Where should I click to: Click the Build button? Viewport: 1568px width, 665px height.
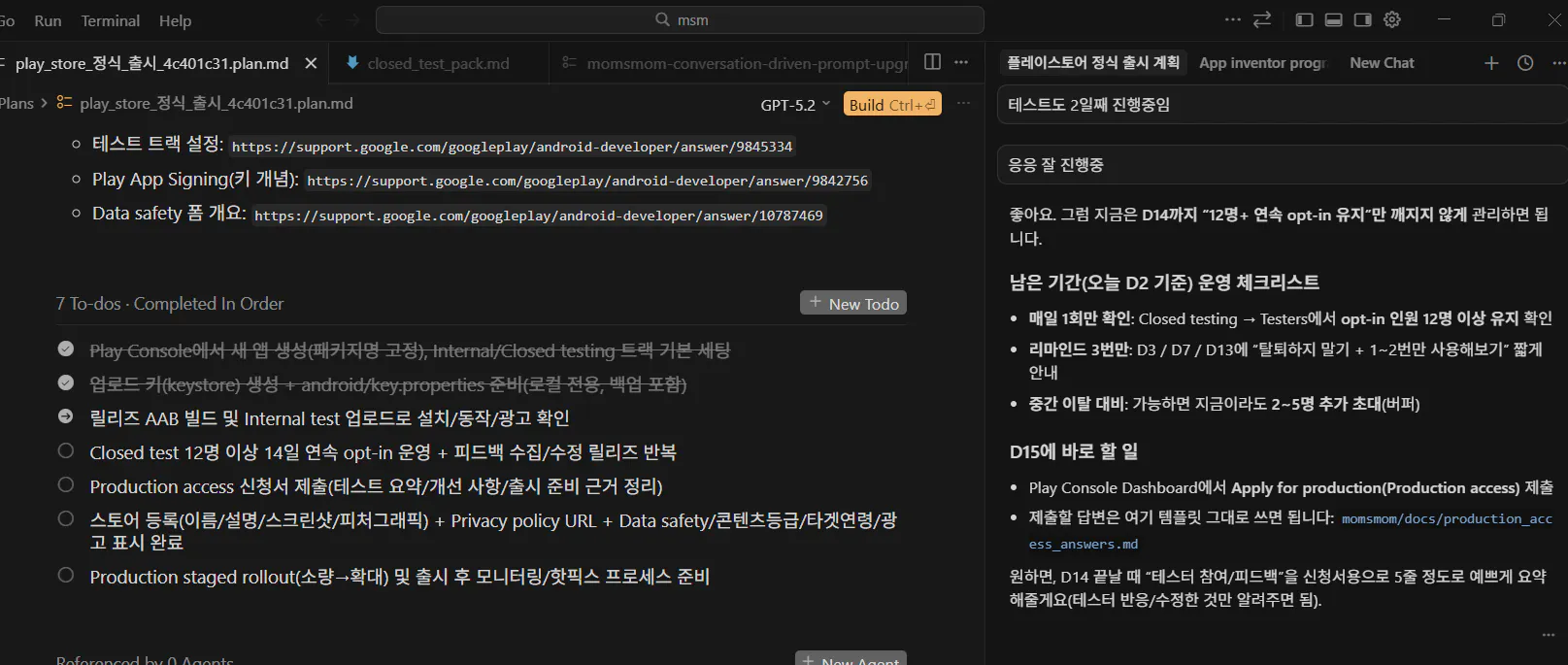[x=892, y=105]
